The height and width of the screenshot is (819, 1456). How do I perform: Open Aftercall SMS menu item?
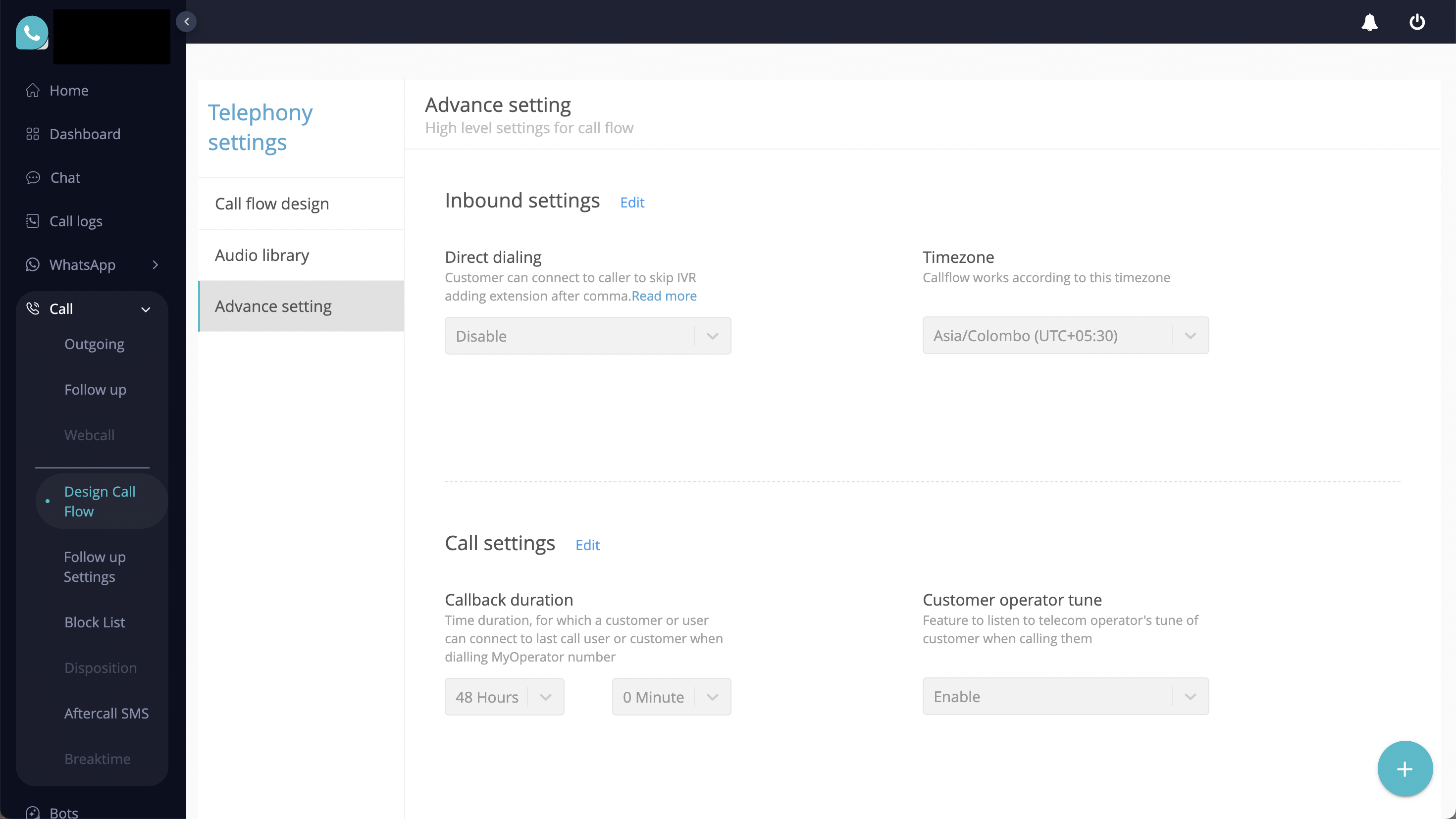click(x=106, y=714)
